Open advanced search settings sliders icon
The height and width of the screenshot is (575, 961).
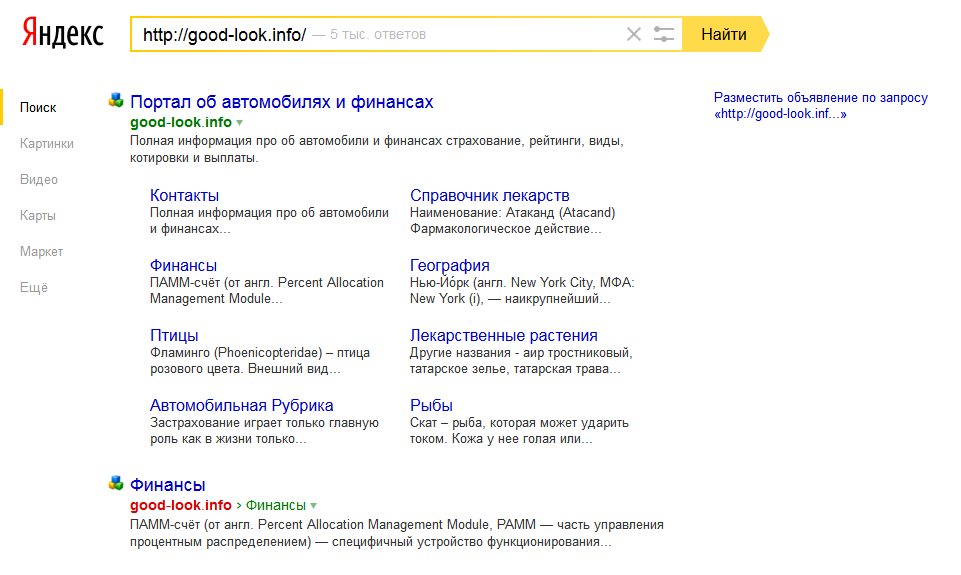(x=663, y=34)
